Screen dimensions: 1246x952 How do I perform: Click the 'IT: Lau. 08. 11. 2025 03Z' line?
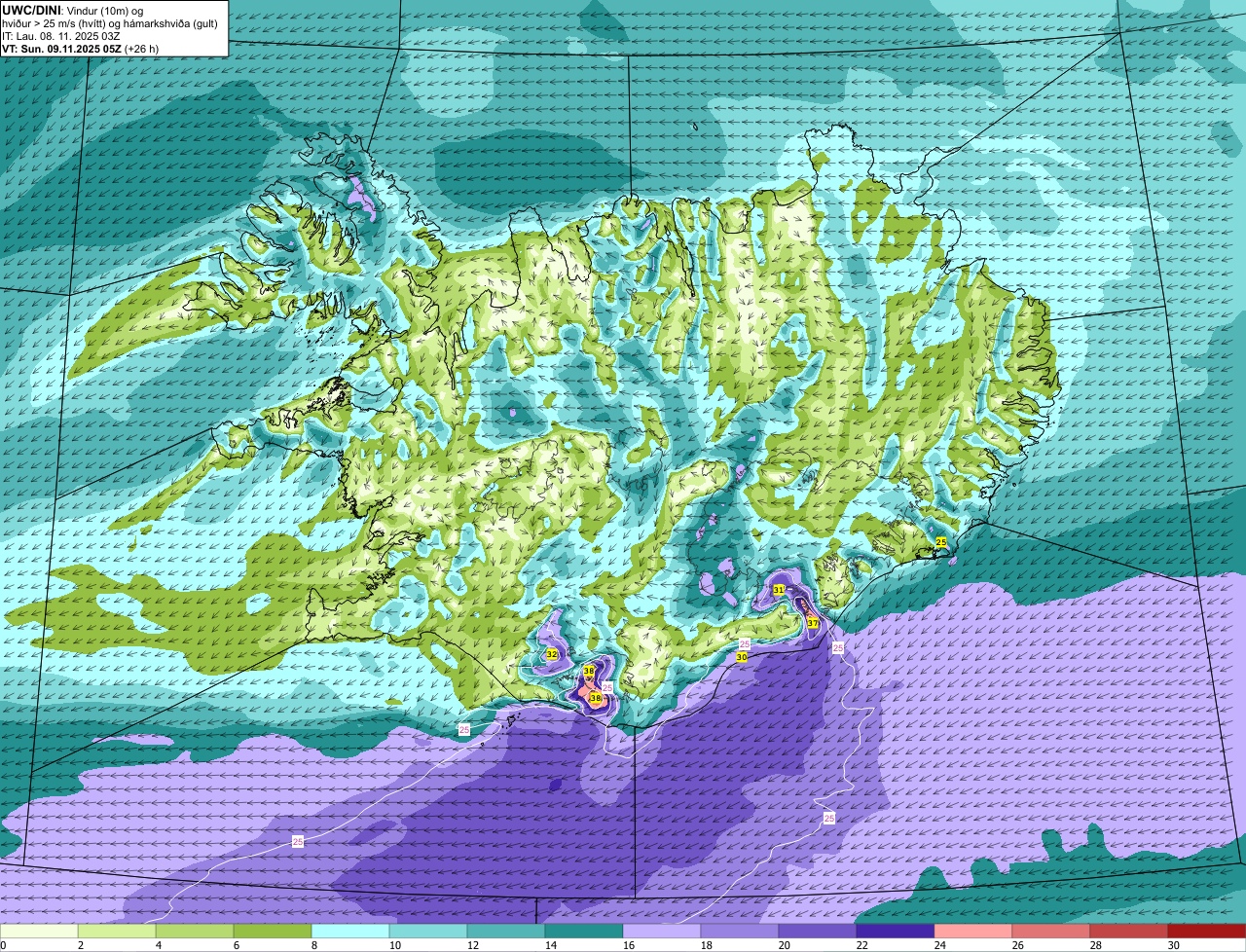click(x=61, y=35)
